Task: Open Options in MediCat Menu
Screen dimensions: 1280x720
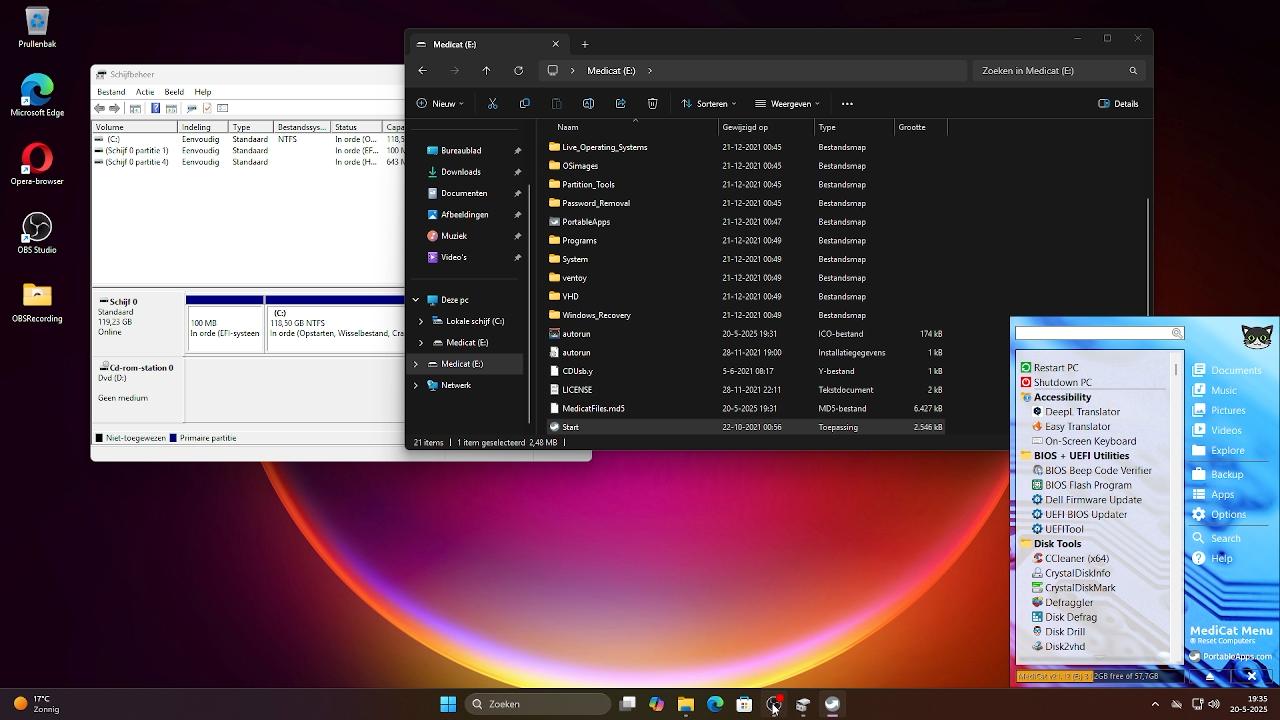Action: [x=1219, y=514]
